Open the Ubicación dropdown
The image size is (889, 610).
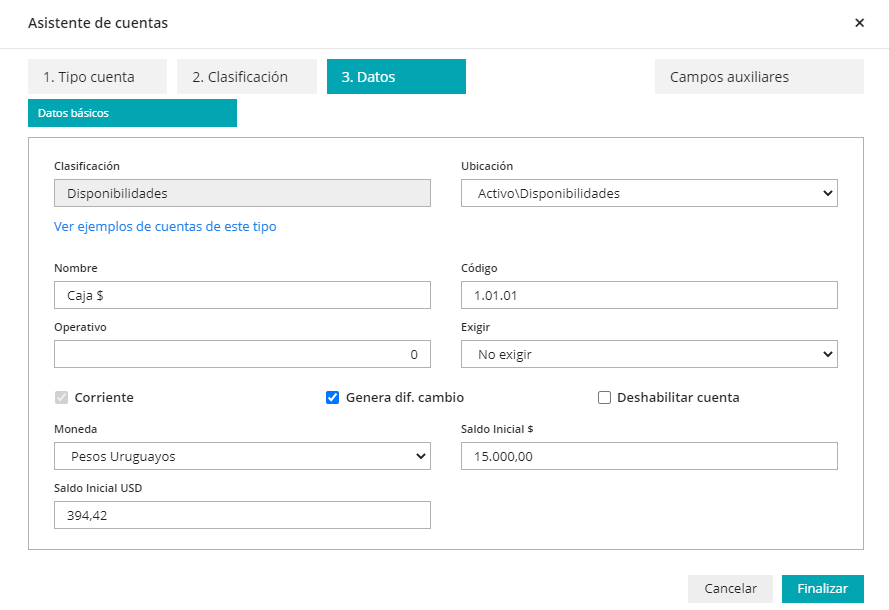649,193
